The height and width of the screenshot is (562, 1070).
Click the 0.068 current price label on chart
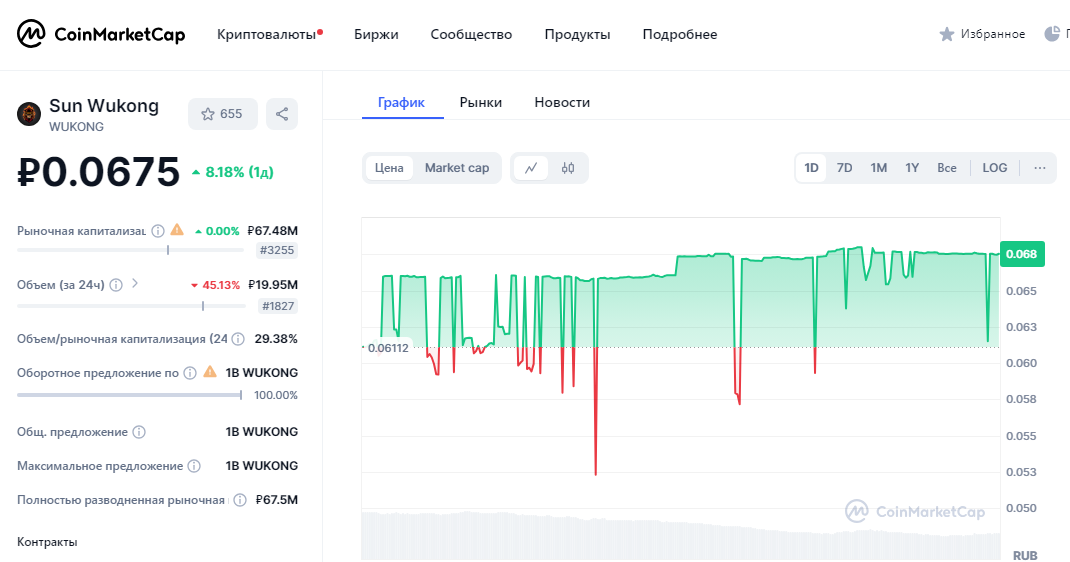(x=1021, y=254)
